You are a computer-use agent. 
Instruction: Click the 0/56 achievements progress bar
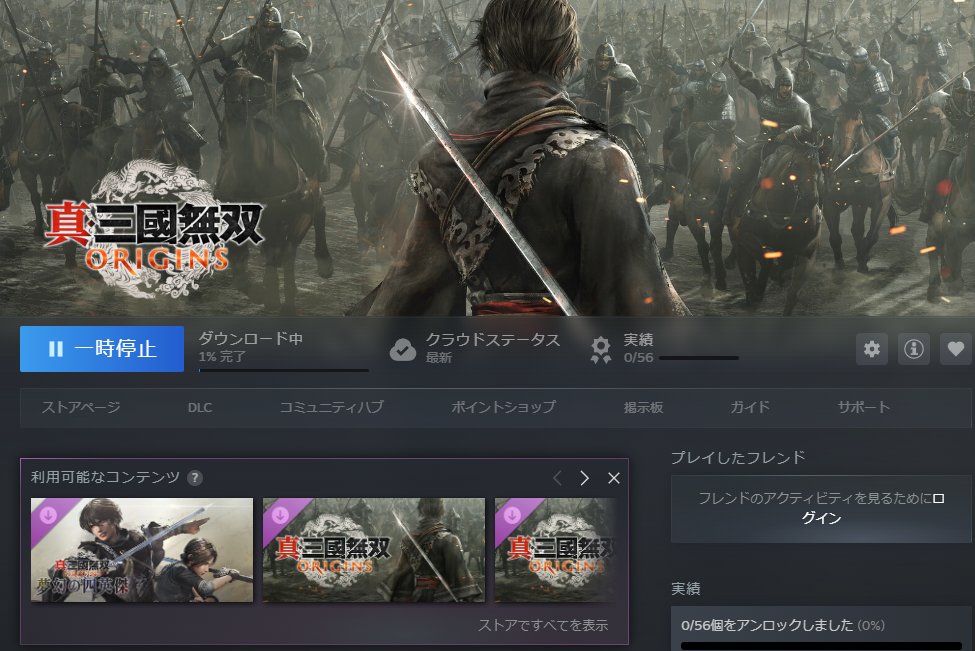699,358
